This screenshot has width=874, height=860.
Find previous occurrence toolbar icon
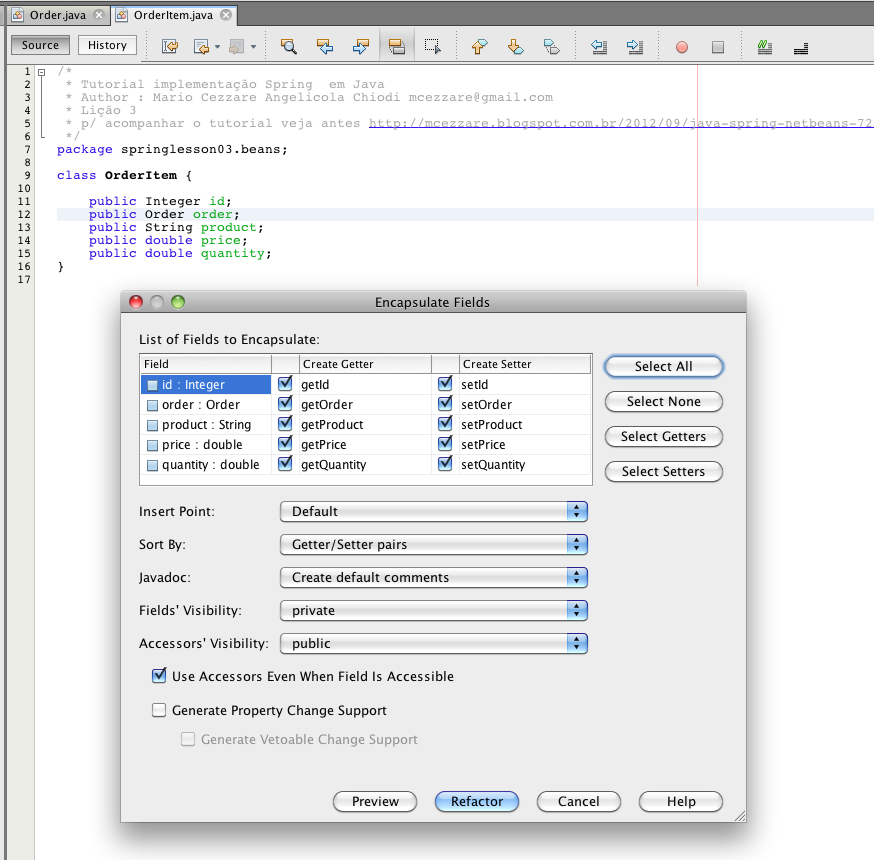[324, 46]
